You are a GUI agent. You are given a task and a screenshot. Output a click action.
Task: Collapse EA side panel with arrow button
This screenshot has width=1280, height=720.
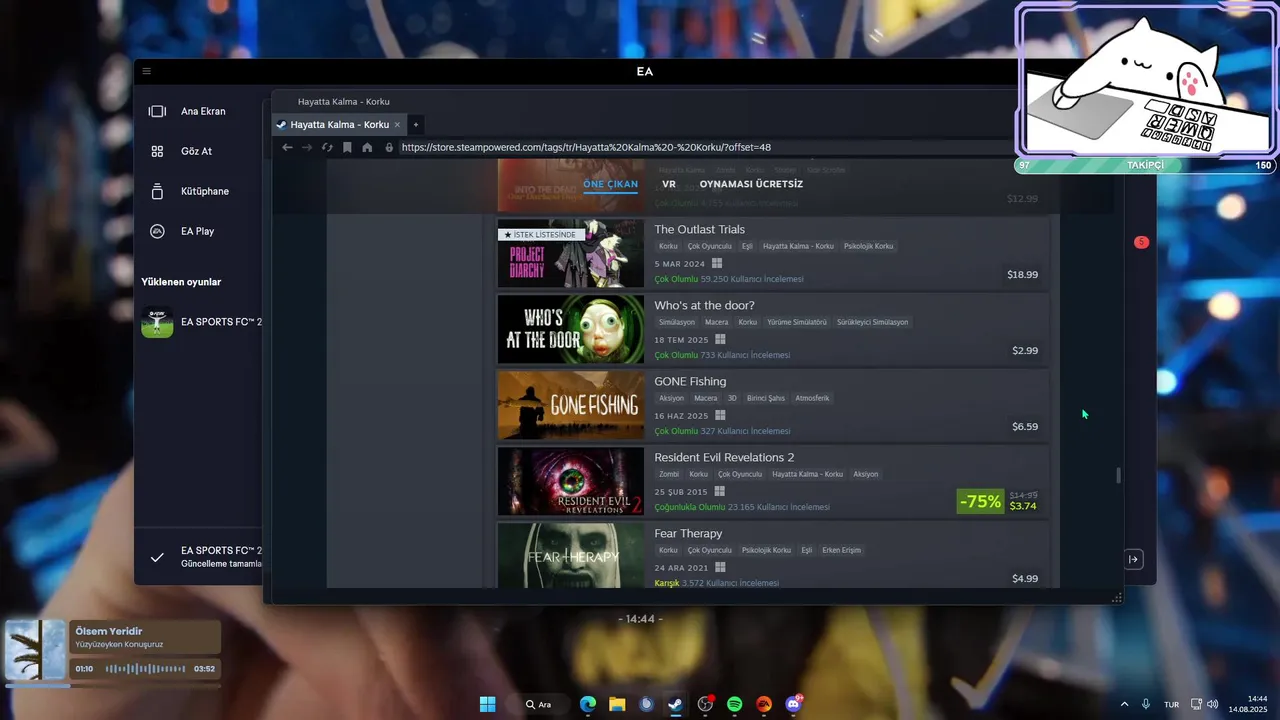point(1133,559)
